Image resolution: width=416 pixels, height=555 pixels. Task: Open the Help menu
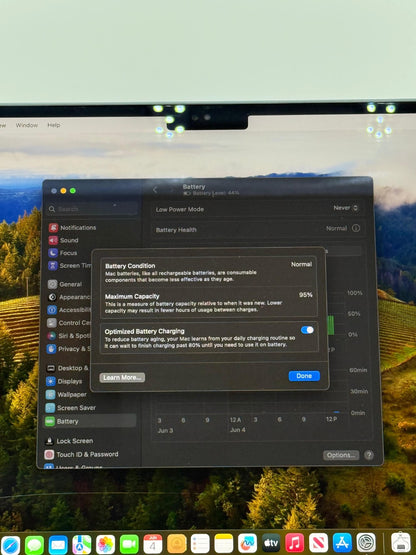pos(53,125)
